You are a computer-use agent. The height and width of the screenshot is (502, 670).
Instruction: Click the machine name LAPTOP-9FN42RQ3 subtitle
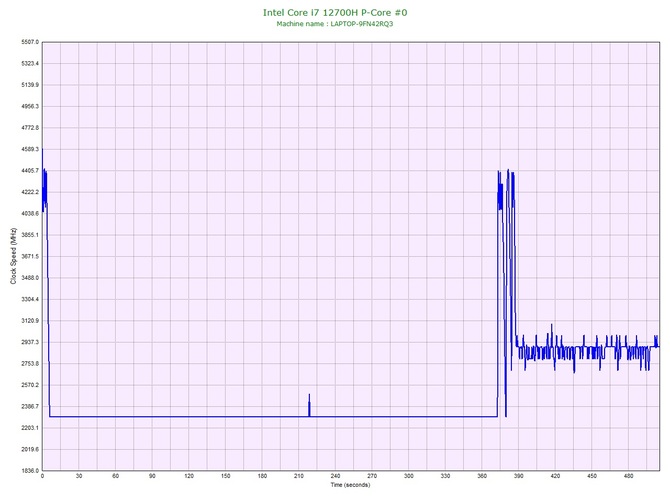point(335,24)
